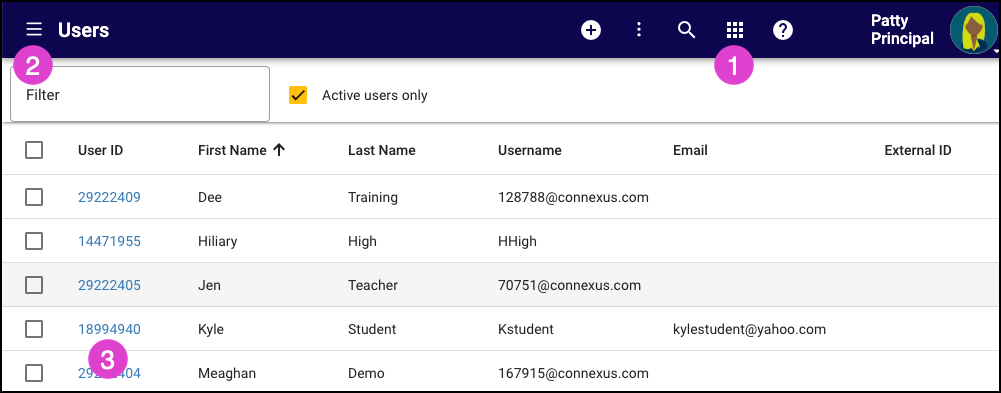Screen dimensions: 1001x393
Task: Open the vertical three-dot more options menu
Action: pos(638,30)
